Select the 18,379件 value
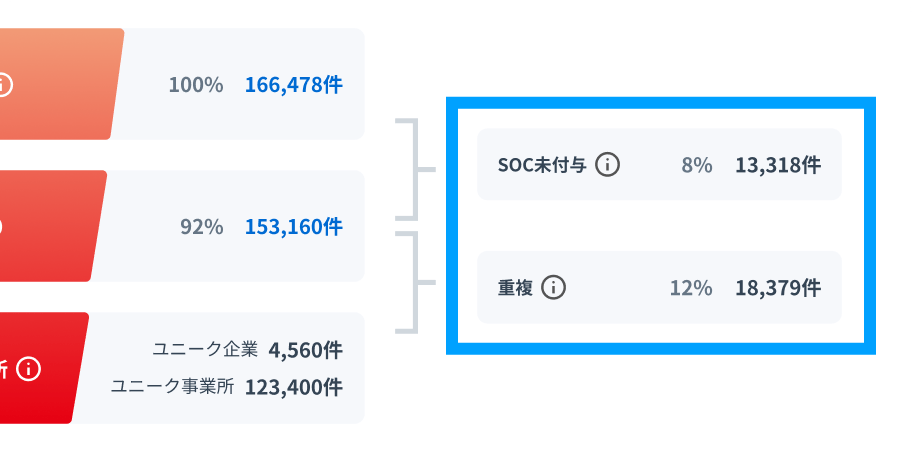This screenshot has height=452, width=912. coord(777,288)
